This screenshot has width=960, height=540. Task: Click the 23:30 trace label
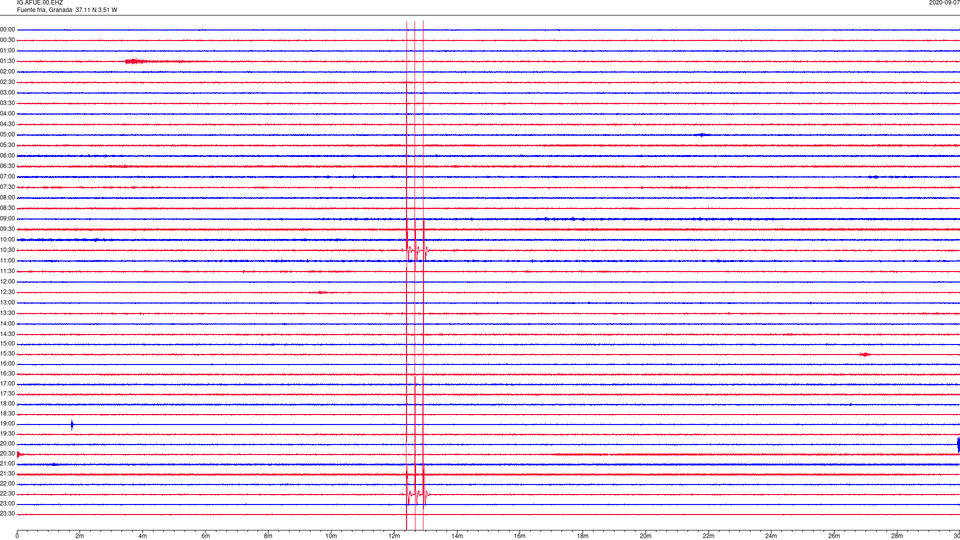coord(7,514)
